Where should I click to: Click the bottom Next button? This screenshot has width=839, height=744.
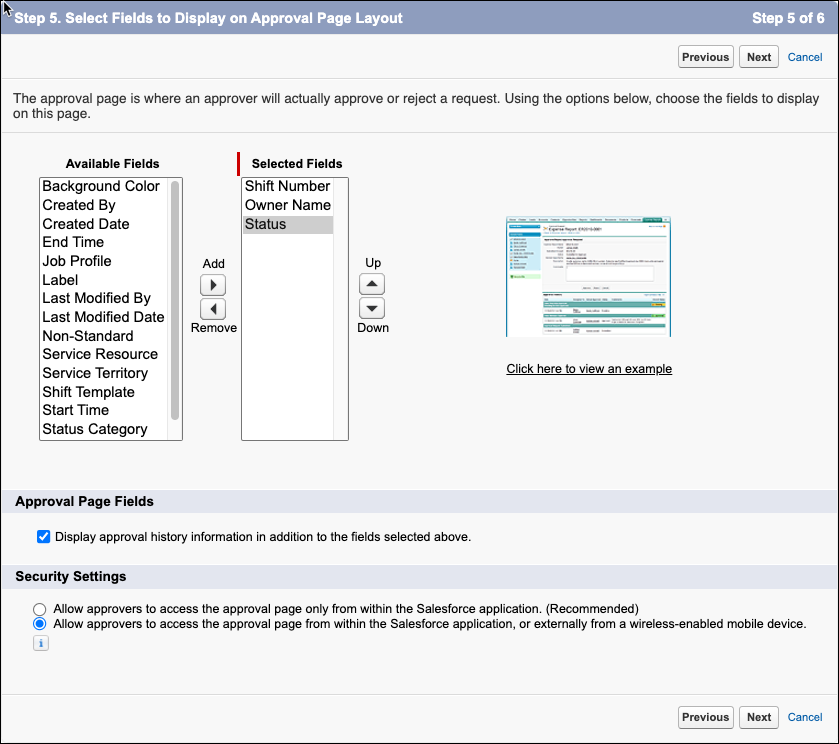[x=759, y=717]
